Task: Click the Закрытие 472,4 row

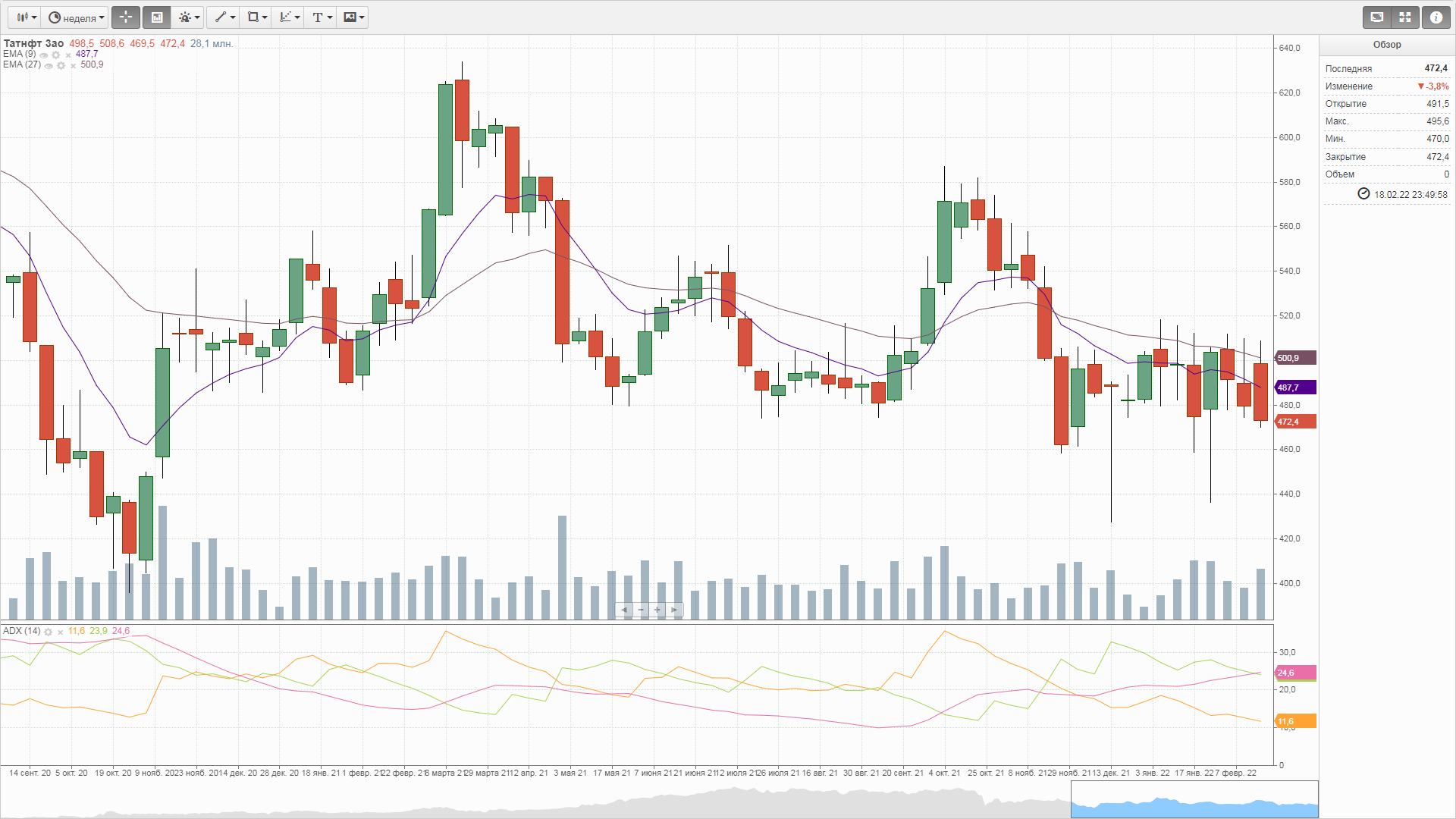Action: (1387, 157)
